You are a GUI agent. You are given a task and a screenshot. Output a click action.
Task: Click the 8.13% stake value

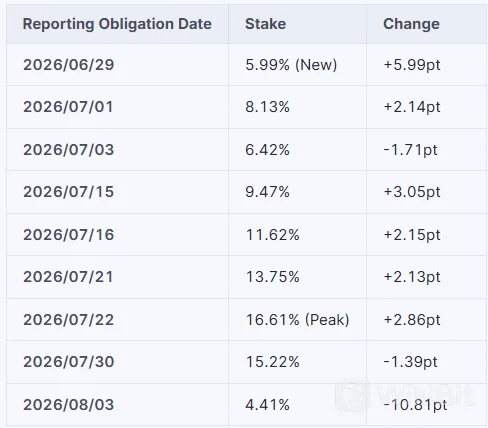point(267,107)
